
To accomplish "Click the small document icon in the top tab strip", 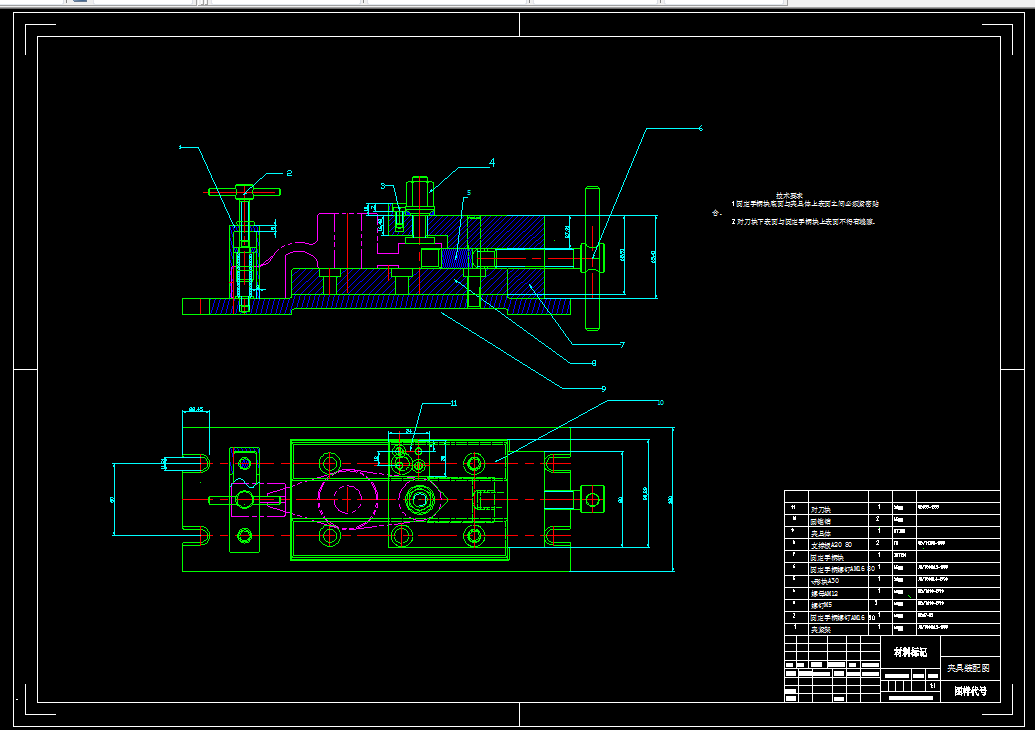I will pyautogui.click(x=80, y=1).
